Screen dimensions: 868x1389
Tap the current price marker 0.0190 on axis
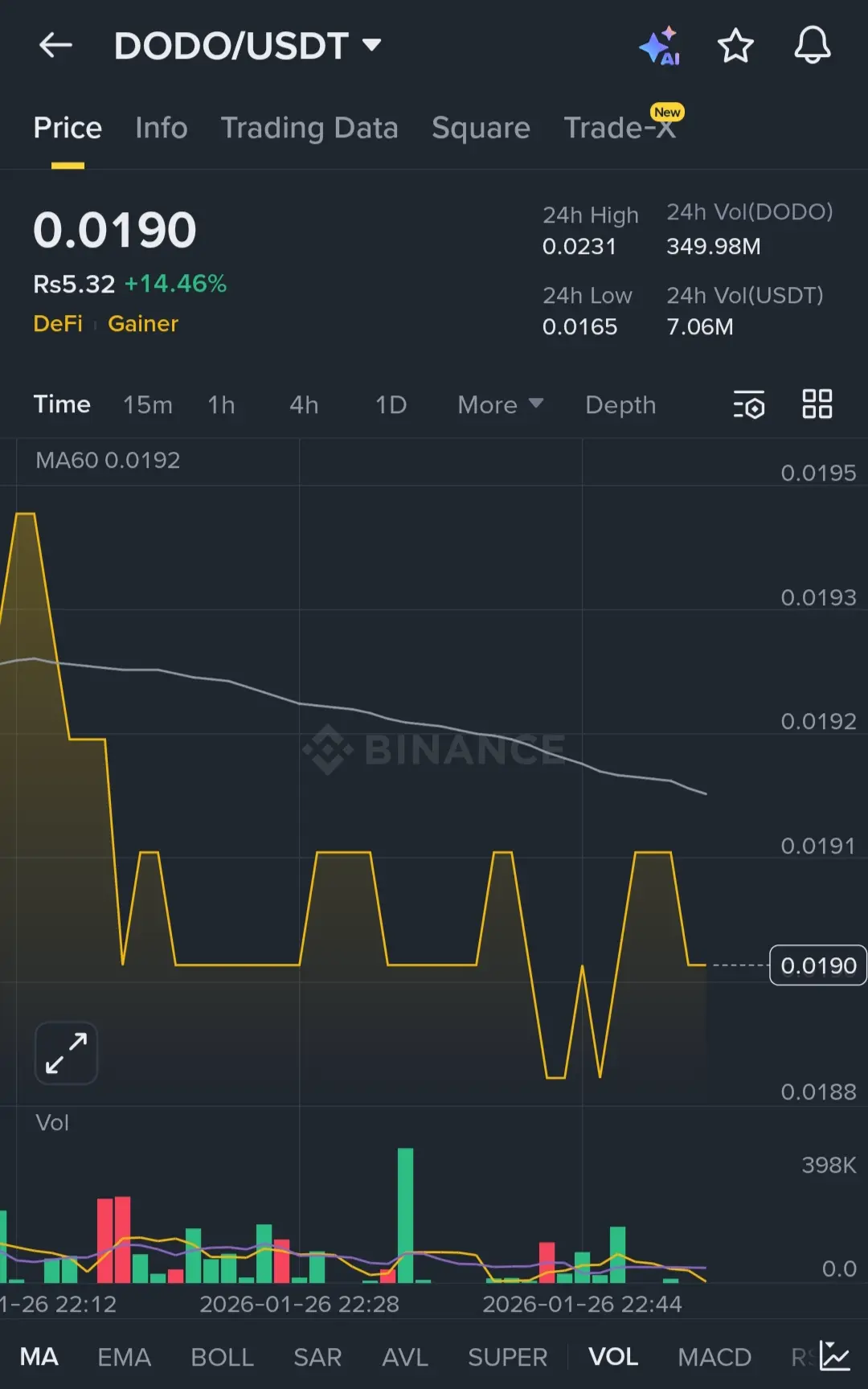tap(818, 965)
